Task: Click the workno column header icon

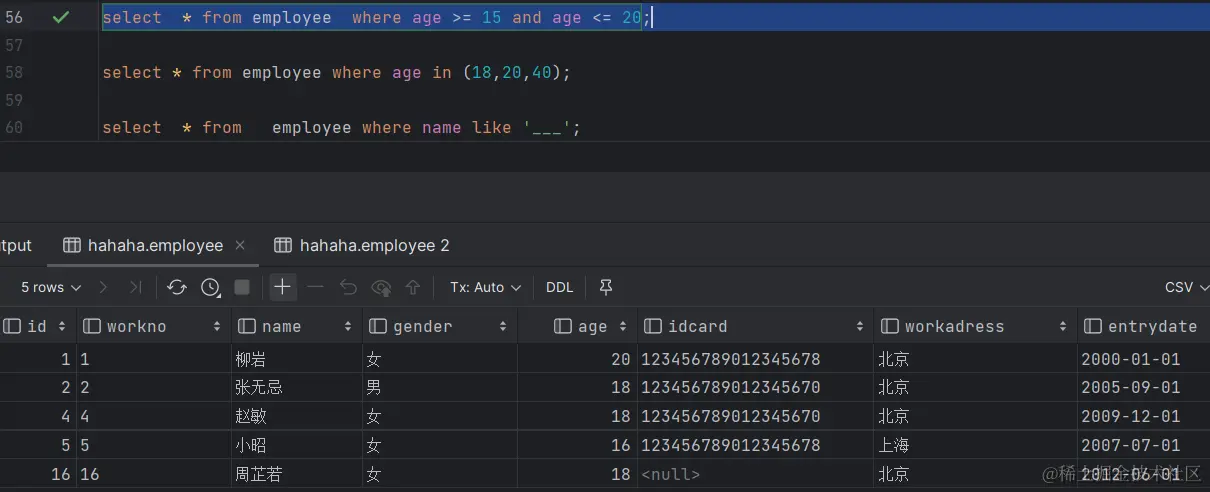Action: (x=92, y=326)
